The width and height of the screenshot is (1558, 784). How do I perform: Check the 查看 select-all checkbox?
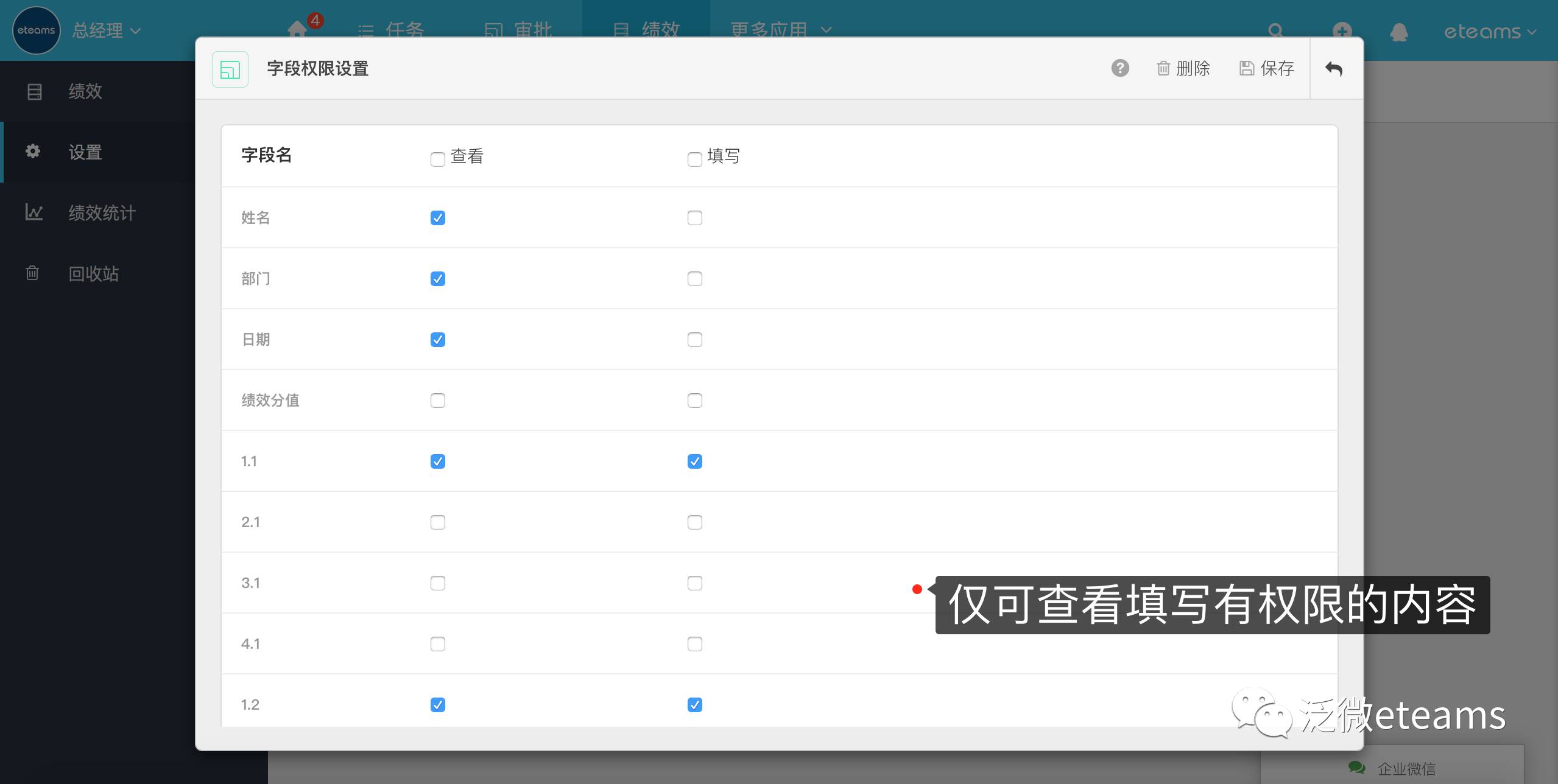(437, 159)
